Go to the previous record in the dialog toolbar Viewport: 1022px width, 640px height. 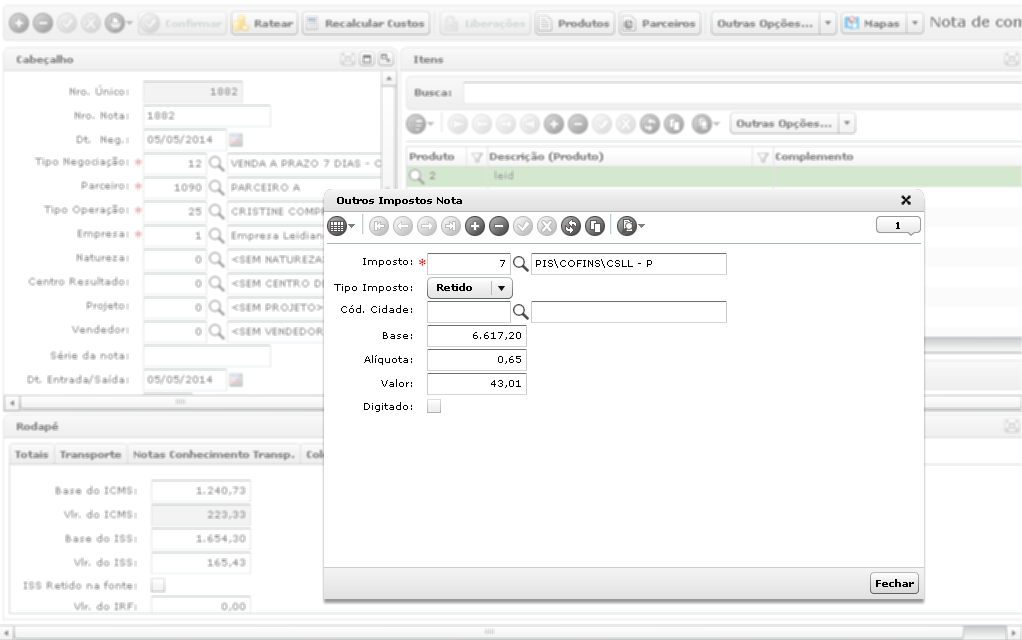click(403, 226)
